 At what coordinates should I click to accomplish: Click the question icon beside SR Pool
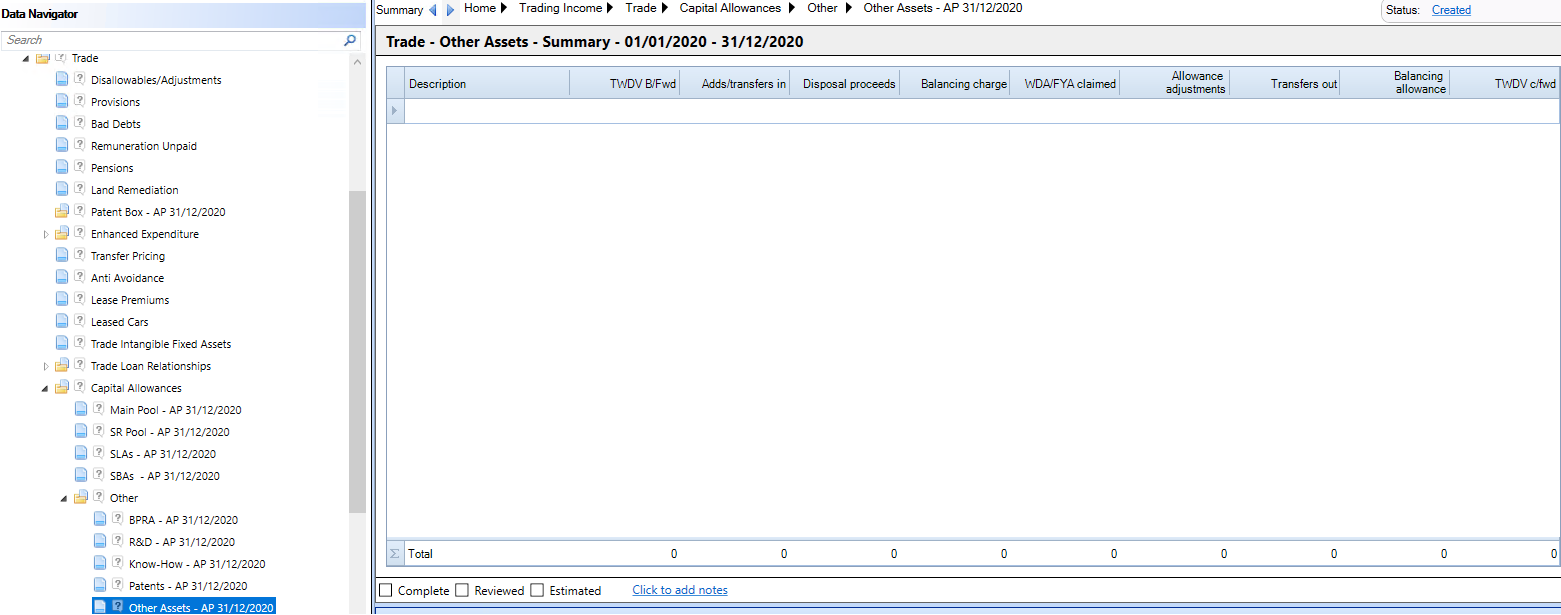coord(98,431)
